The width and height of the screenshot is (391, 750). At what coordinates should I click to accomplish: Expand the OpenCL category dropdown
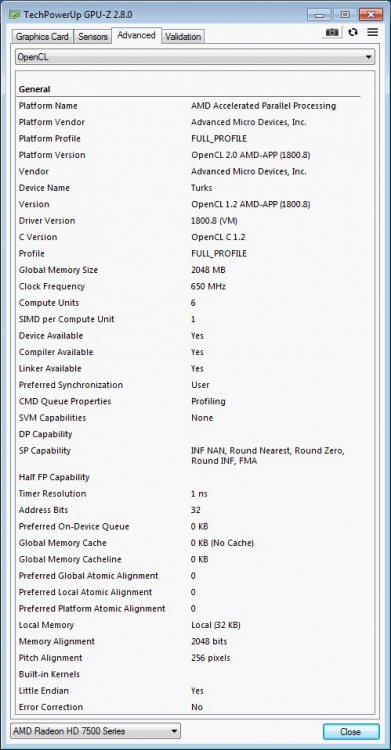(x=195, y=57)
